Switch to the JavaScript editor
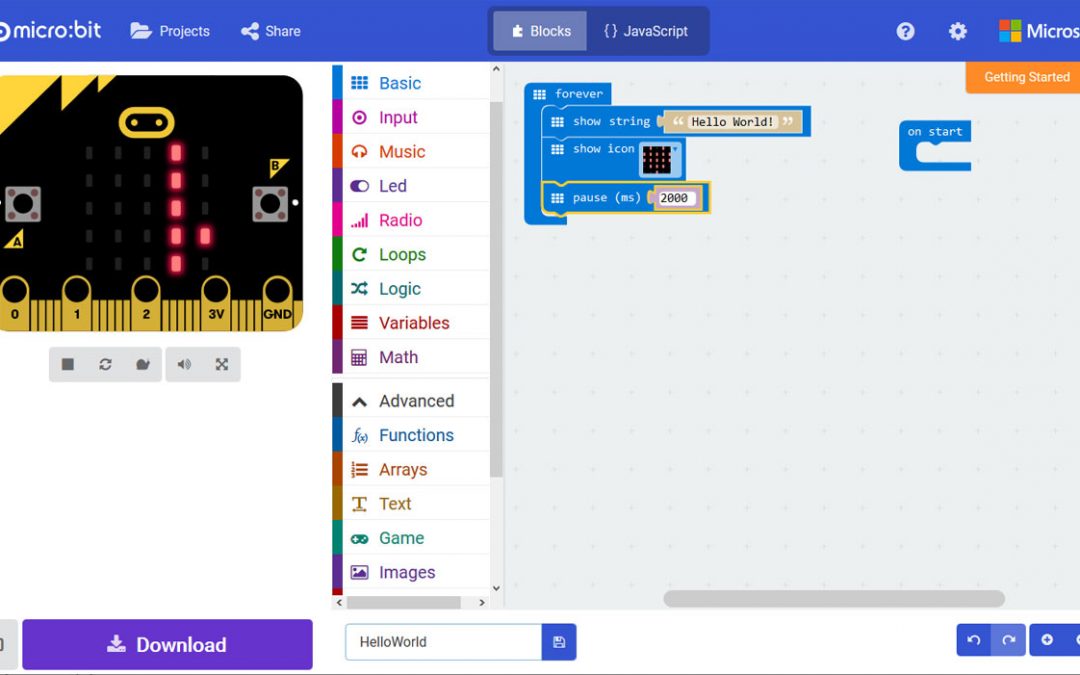 point(648,31)
